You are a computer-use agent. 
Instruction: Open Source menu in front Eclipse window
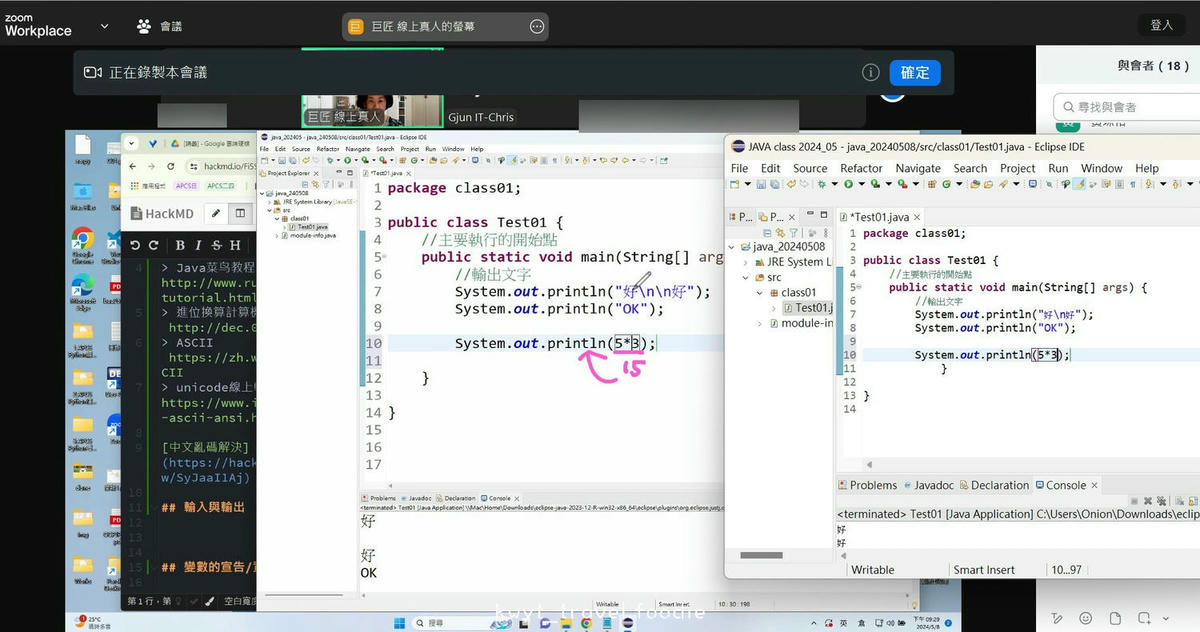pos(810,168)
